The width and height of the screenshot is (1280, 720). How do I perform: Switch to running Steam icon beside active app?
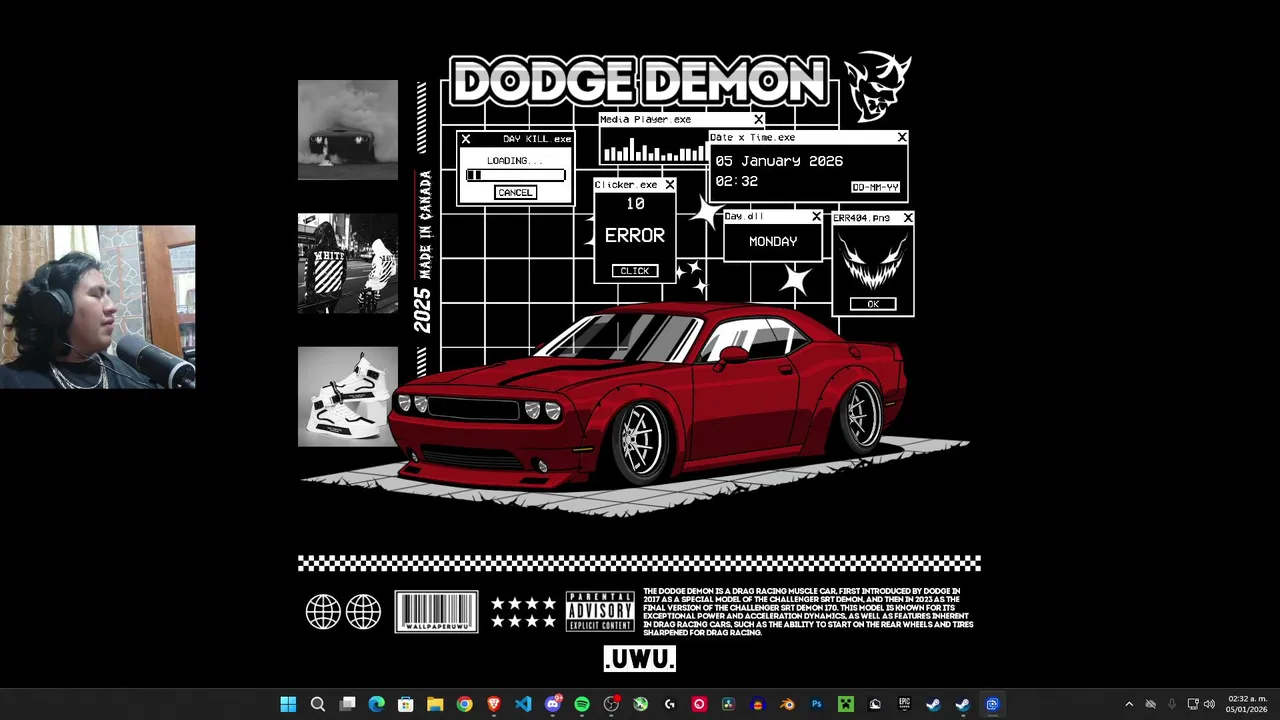[x=962, y=704]
